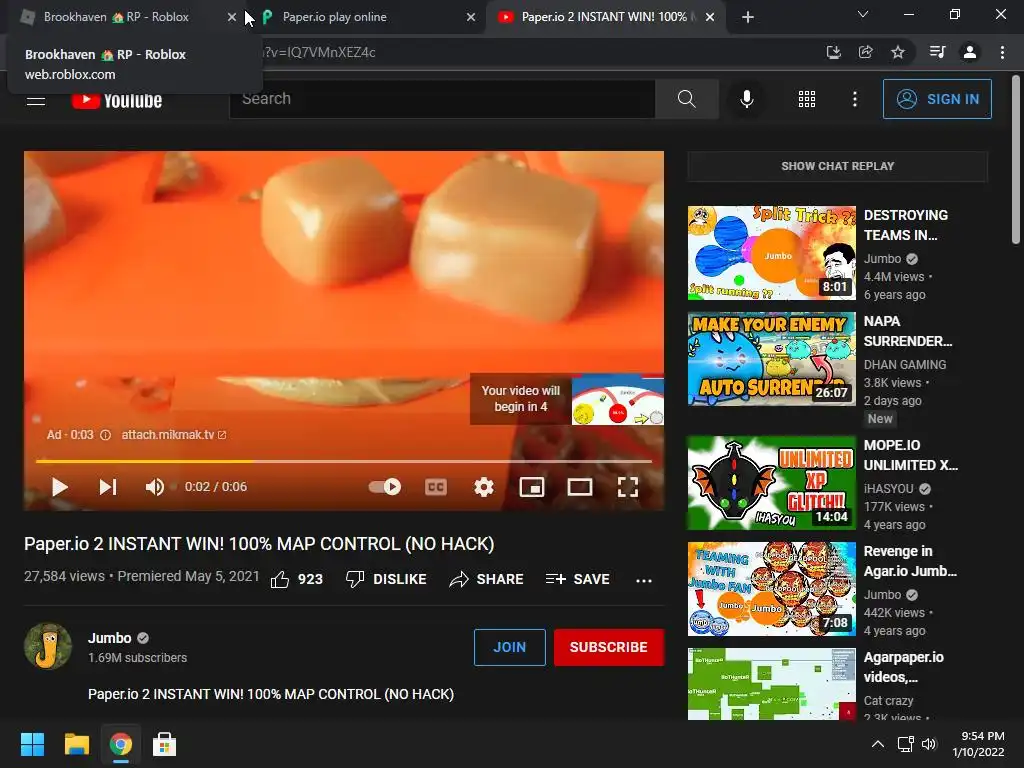Save video to a playlist
The width and height of the screenshot is (1024, 768).
577,579
